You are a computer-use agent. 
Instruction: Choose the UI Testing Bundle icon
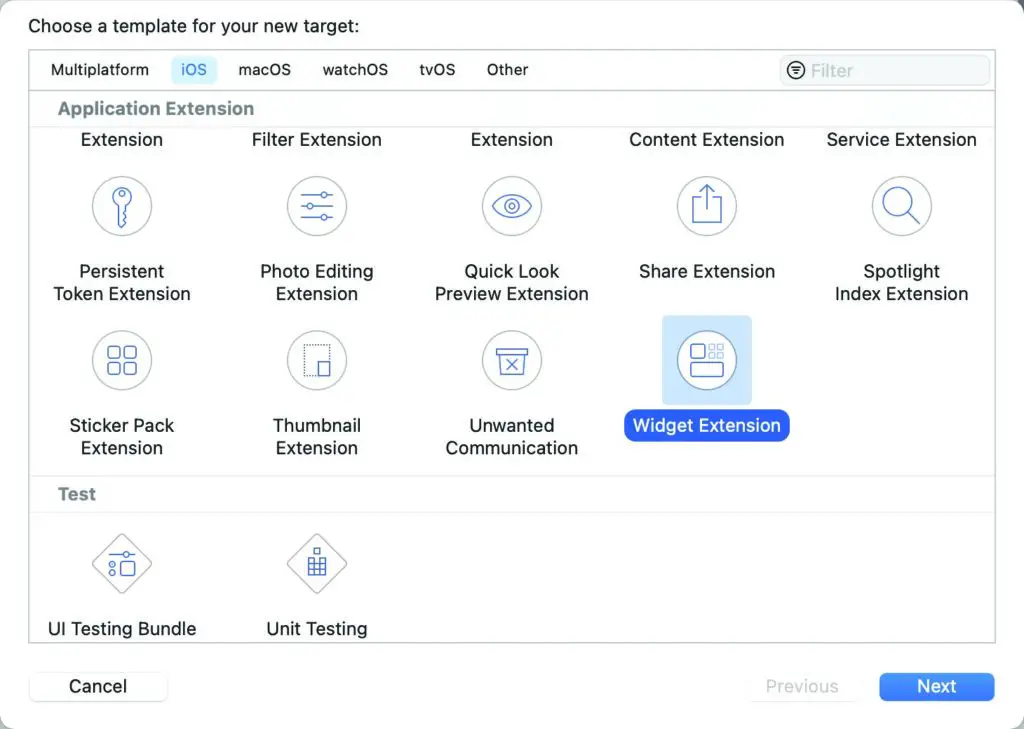click(x=122, y=564)
